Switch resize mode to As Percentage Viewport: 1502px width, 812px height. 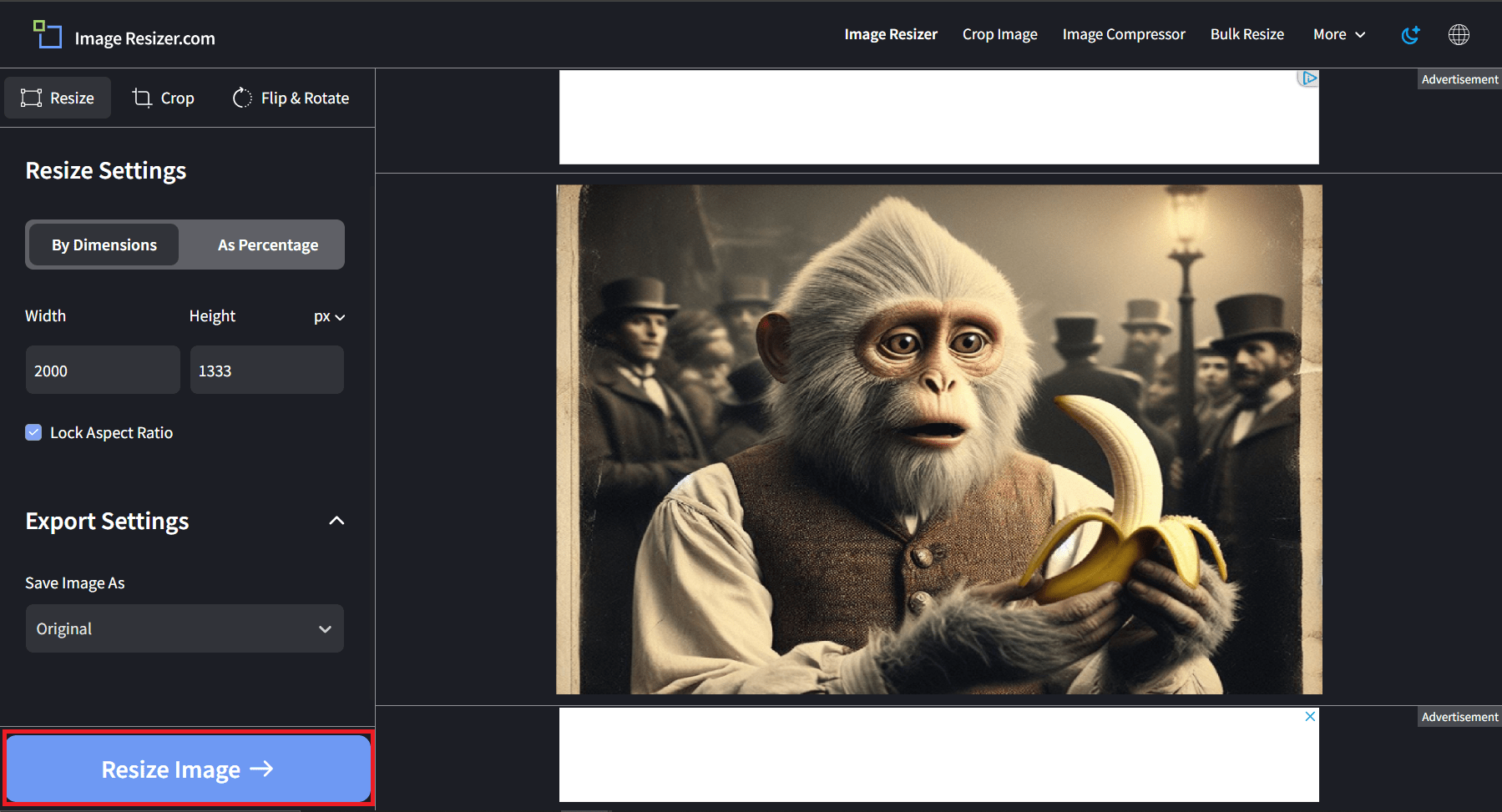[266, 245]
